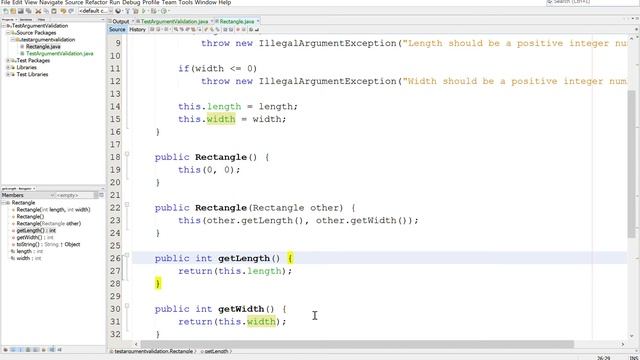Click the Save All toolbar icon

(29, 11)
